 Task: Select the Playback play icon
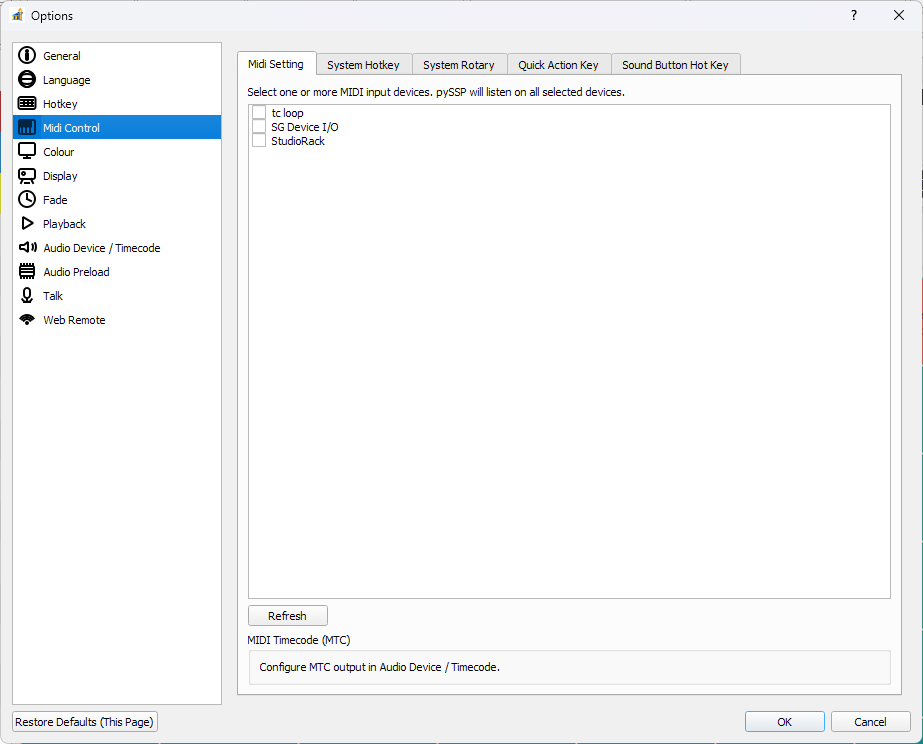pyautogui.click(x=28, y=223)
